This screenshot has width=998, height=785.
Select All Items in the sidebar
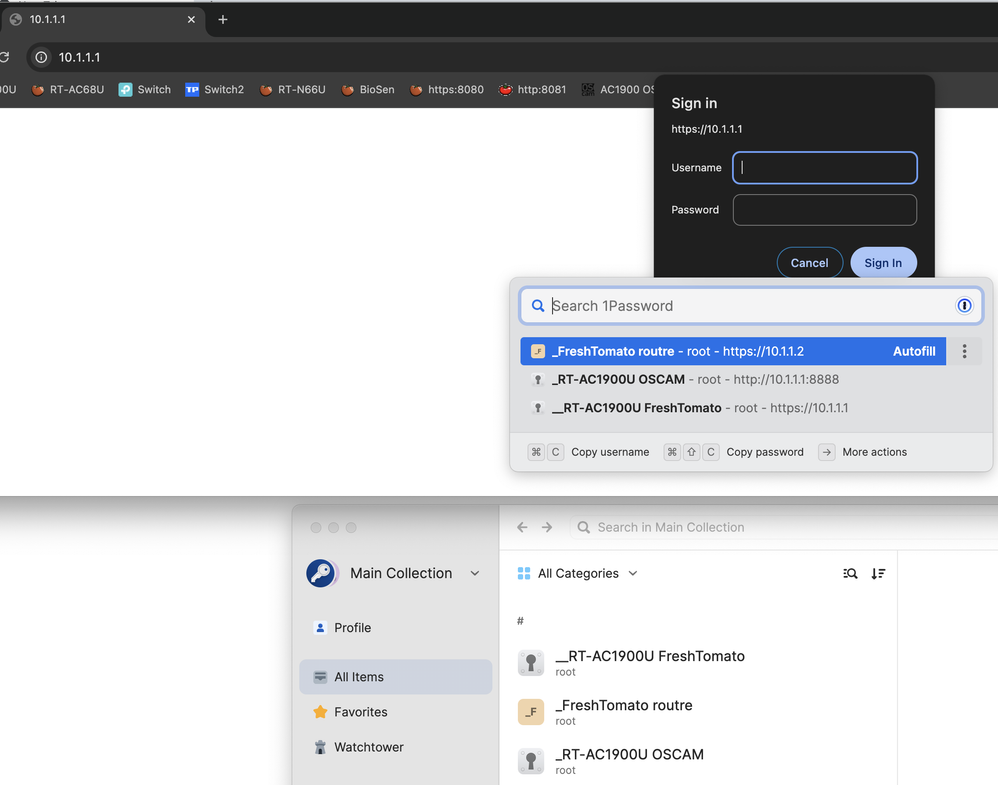tap(396, 677)
